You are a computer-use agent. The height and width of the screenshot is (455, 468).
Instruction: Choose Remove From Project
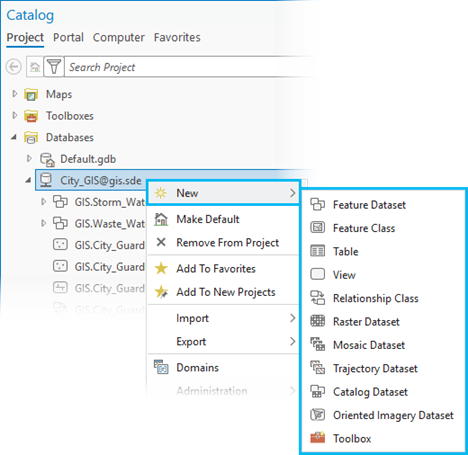point(223,242)
